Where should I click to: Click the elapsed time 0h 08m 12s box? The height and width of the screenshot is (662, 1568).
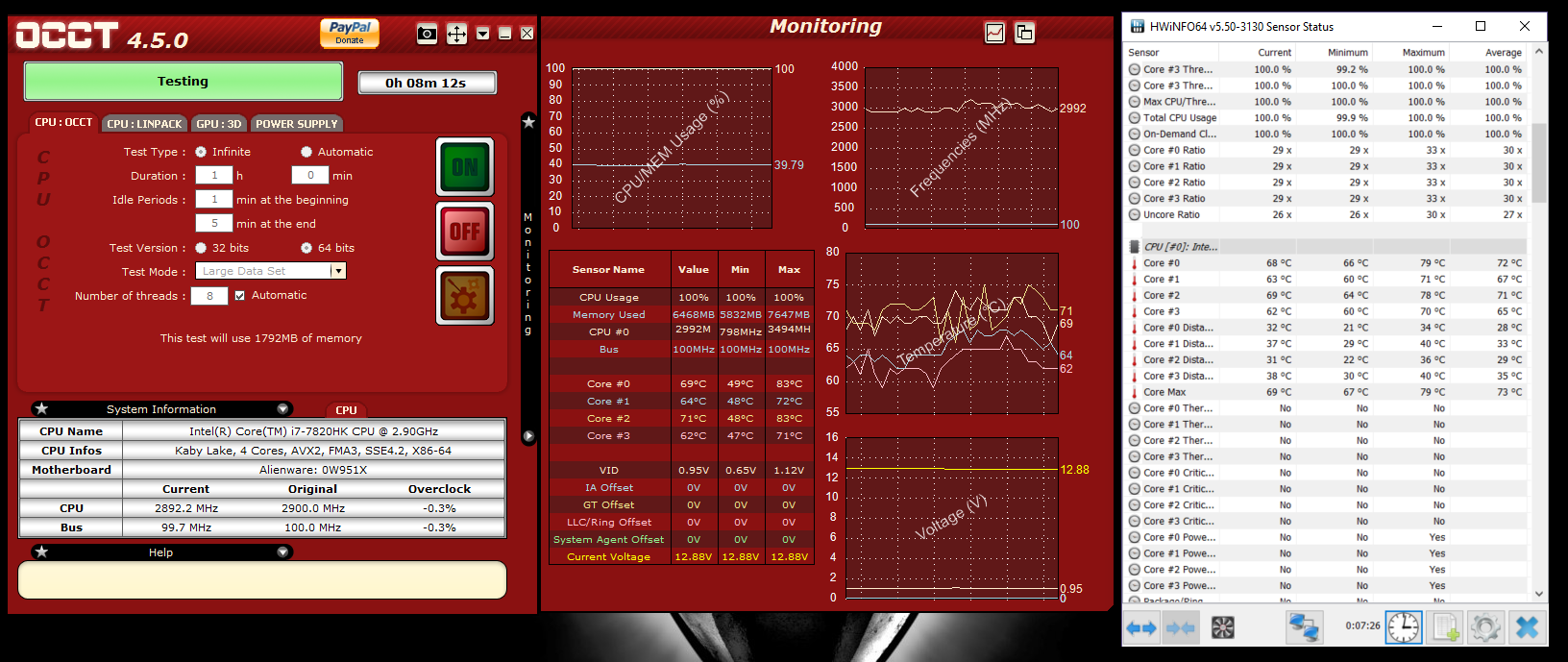[x=427, y=83]
